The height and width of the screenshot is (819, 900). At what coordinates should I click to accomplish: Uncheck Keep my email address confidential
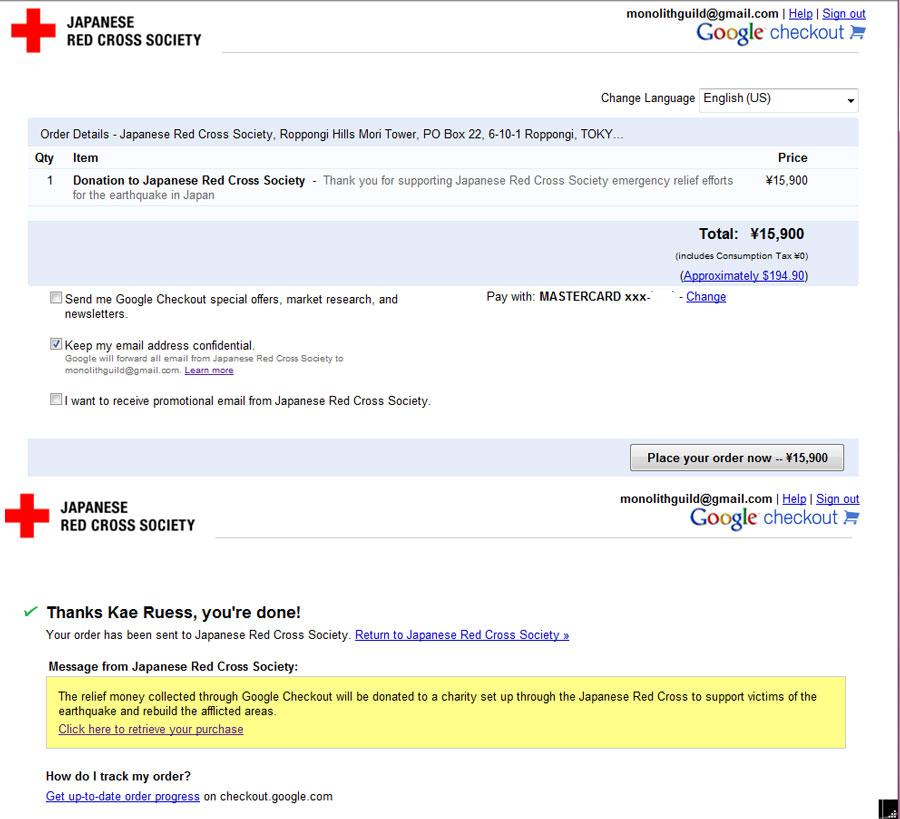[x=56, y=344]
